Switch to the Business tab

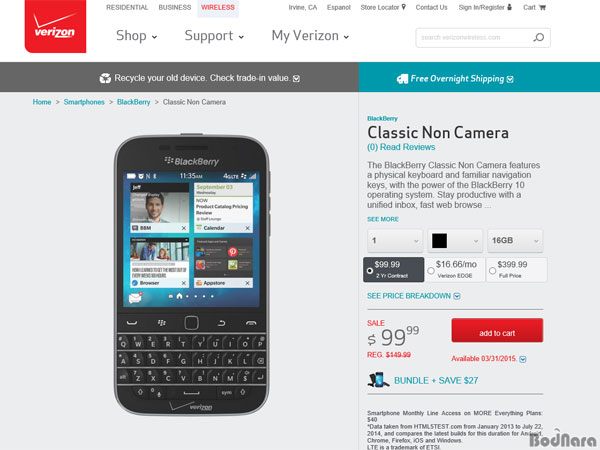175,7
